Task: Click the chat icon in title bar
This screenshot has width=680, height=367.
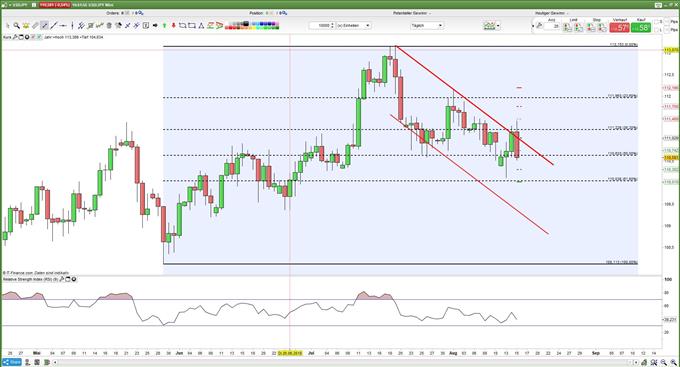Action: pyautogui.click(x=34, y=5)
